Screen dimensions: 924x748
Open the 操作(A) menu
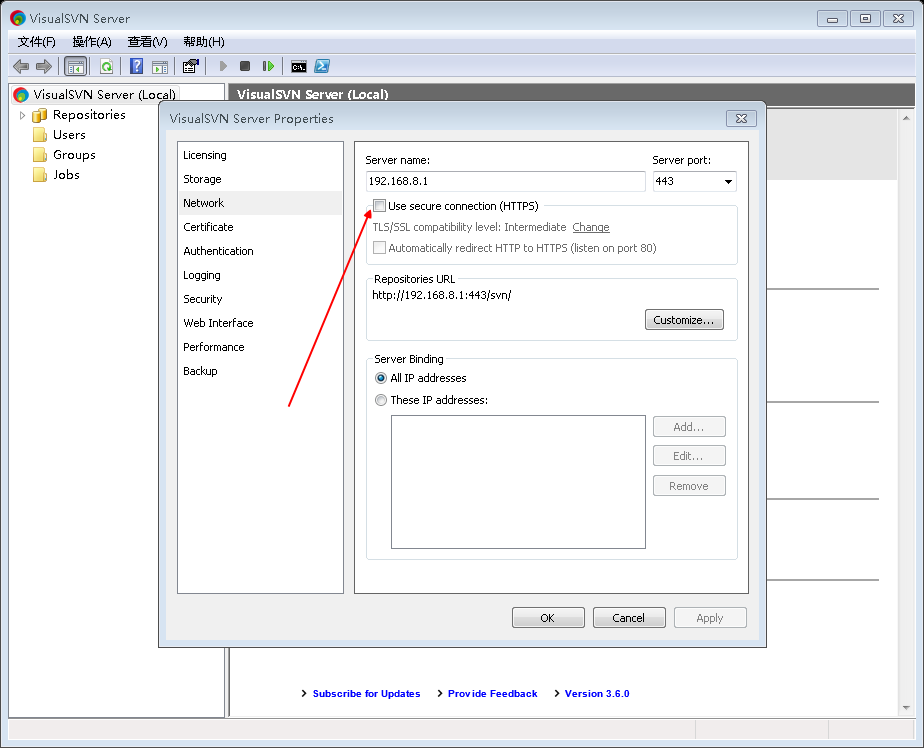92,42
